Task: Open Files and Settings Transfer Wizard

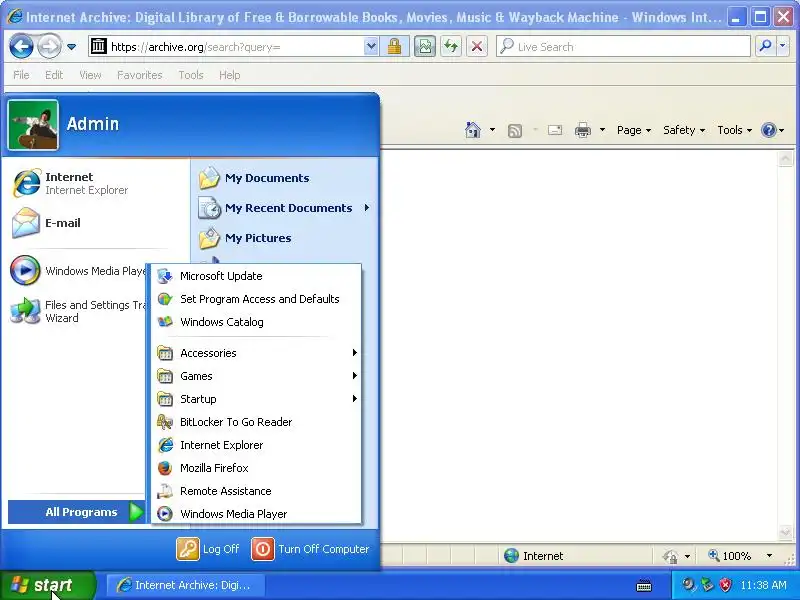Action: (78, 311)
